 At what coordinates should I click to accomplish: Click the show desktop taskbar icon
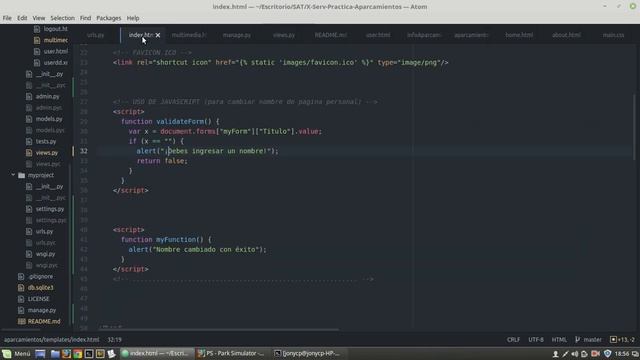[40, 353]
